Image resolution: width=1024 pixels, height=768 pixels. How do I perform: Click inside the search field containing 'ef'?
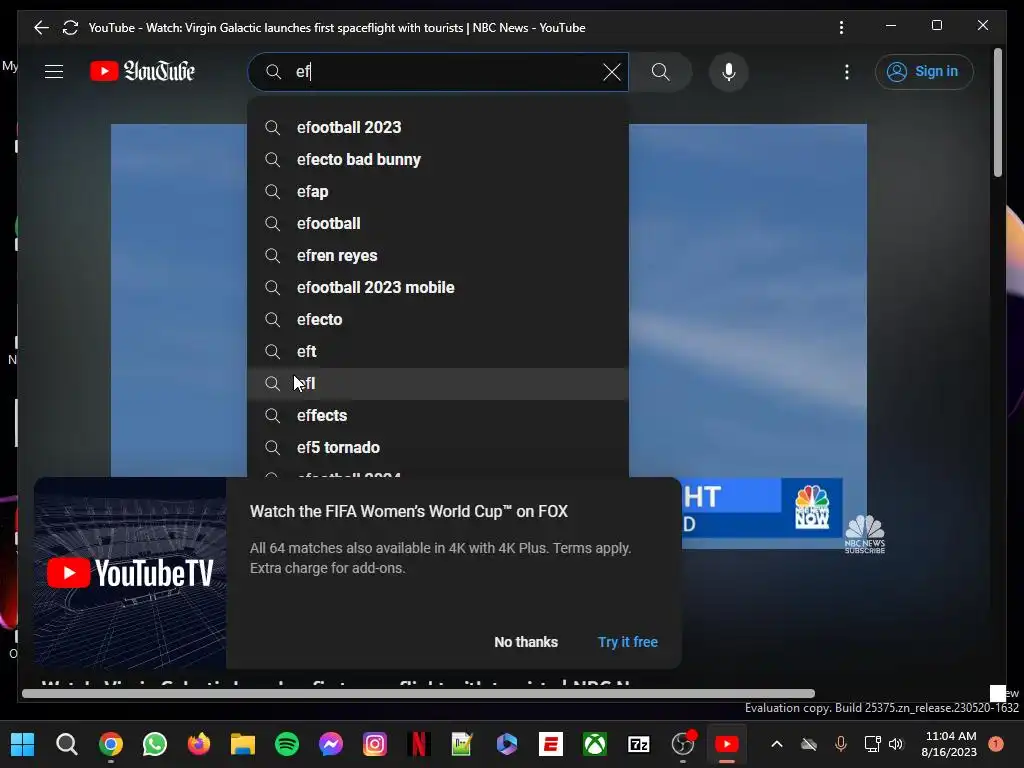(438, 72)
